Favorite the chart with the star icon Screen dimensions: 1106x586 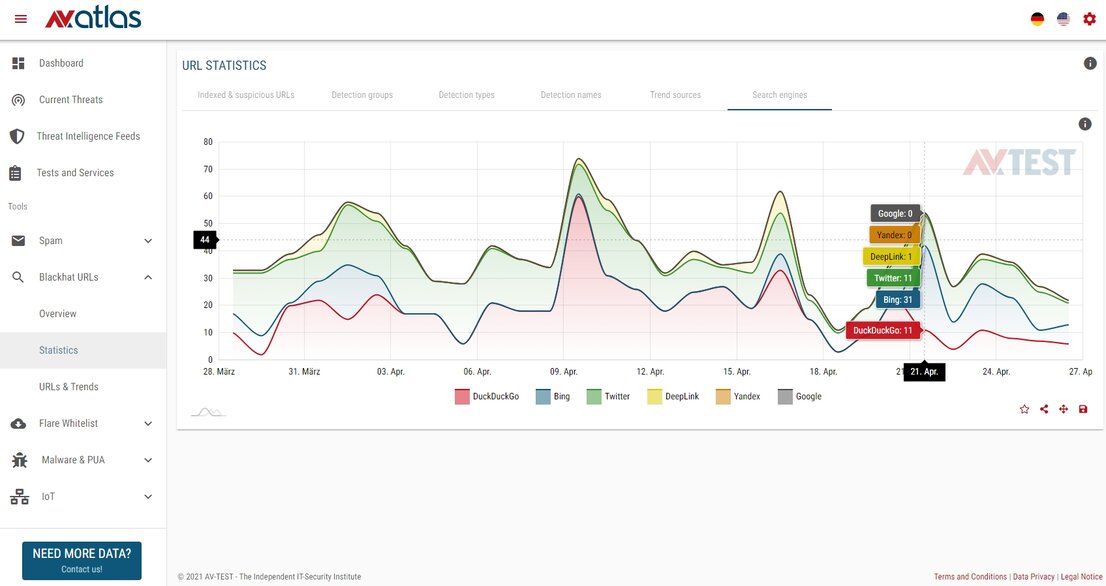(1024, 409)
